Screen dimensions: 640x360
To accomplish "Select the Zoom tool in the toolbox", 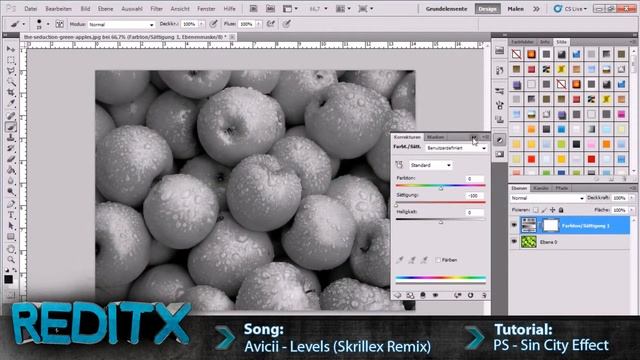I will click(x=11, y=260).
